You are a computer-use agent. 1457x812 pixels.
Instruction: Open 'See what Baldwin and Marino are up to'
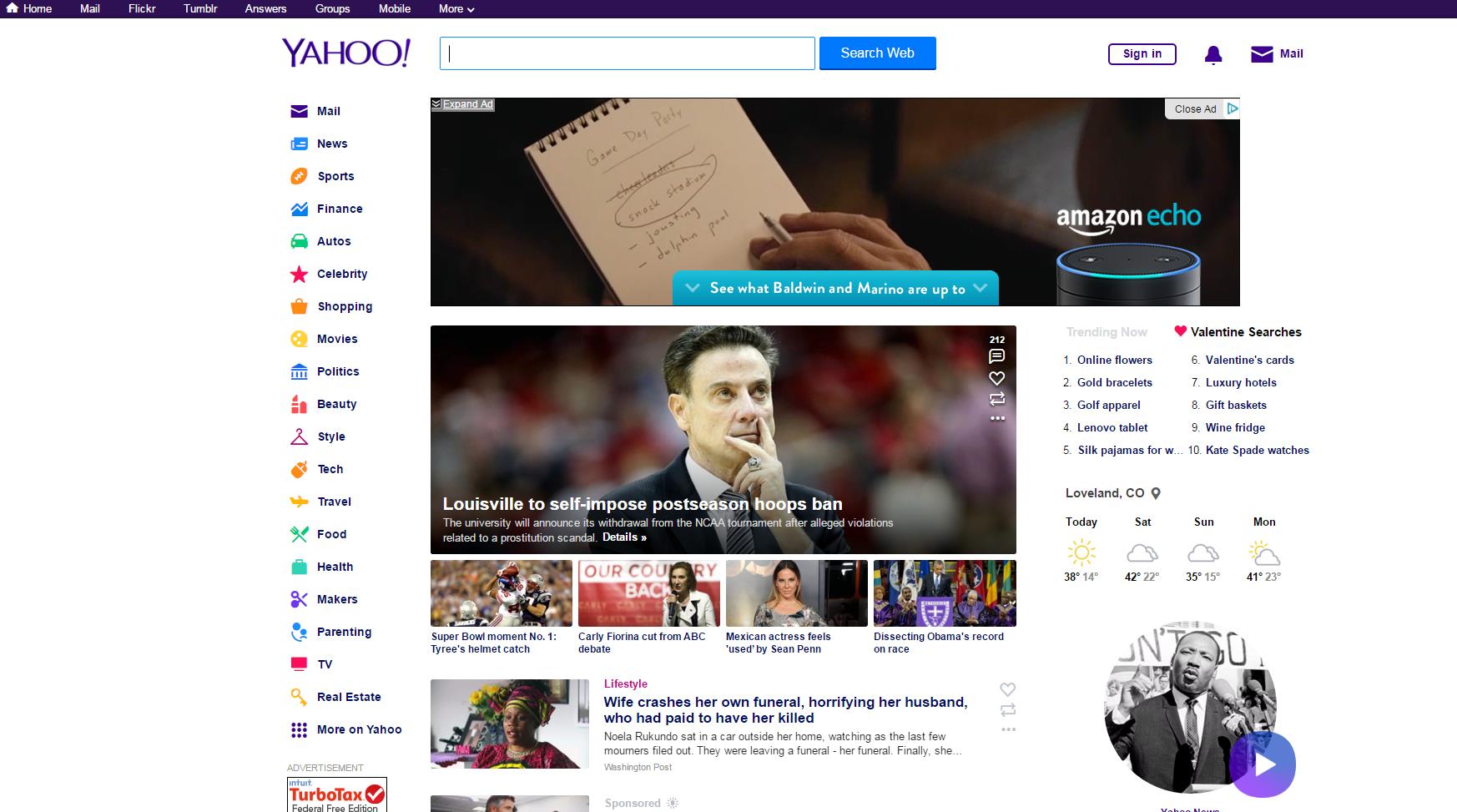[x=835, y=289]
